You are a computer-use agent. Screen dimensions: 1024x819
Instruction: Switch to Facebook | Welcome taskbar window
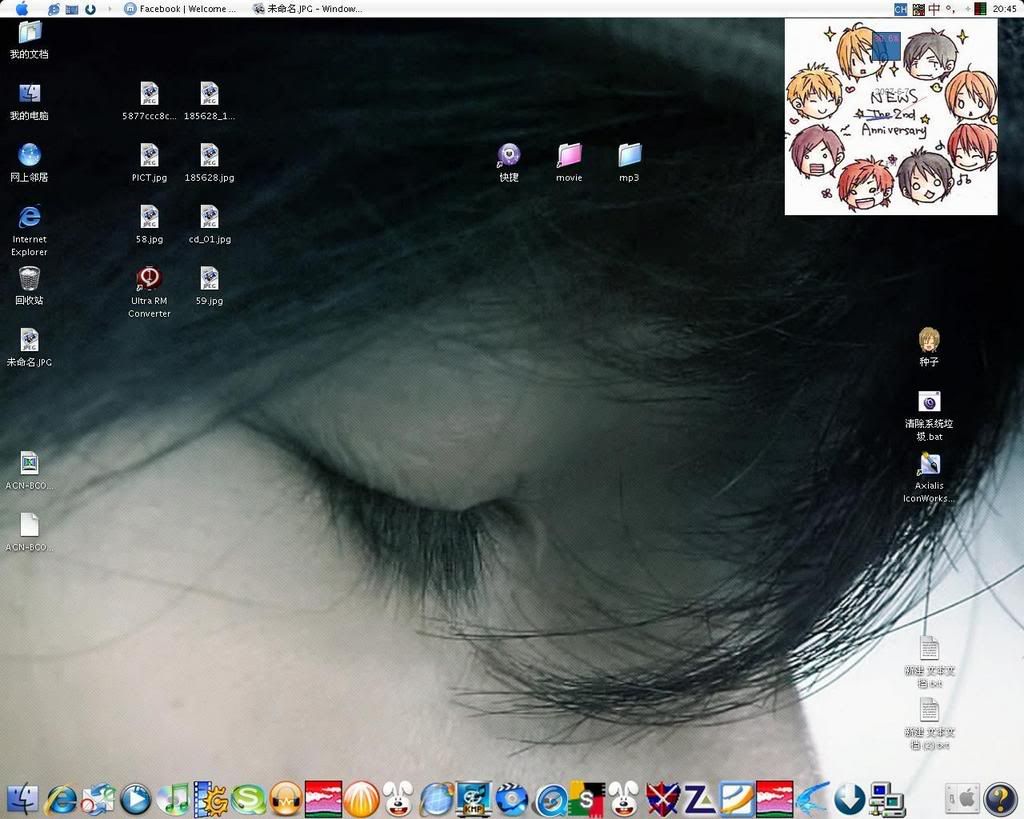(x=181, y=9)
